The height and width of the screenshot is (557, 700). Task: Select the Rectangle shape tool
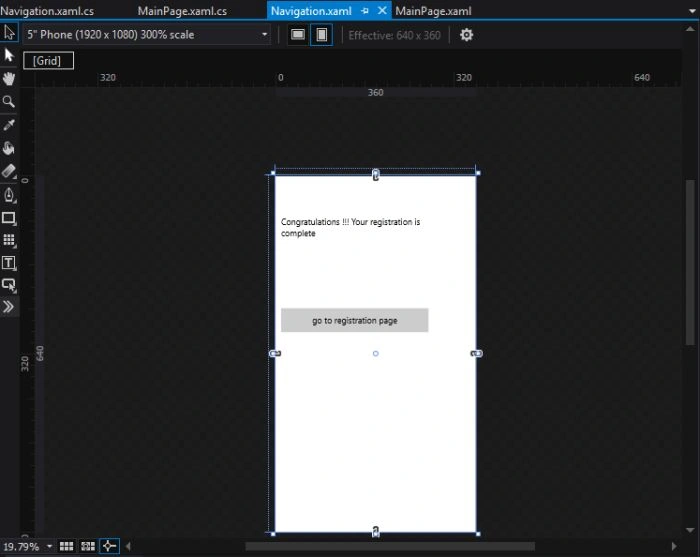(x=9, y=218)
